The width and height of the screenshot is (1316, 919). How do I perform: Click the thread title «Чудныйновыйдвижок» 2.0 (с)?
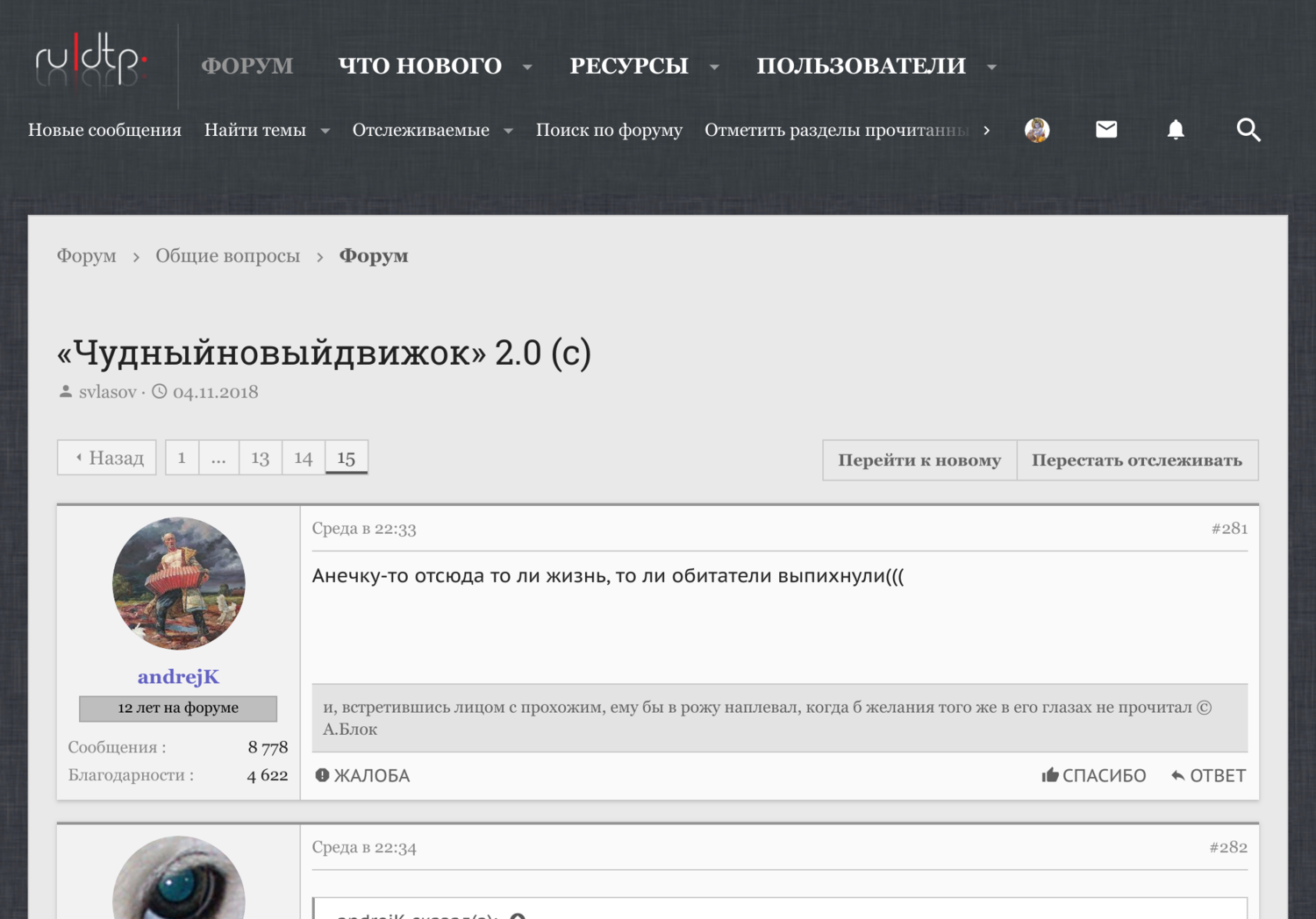click(x=324, y=353)
